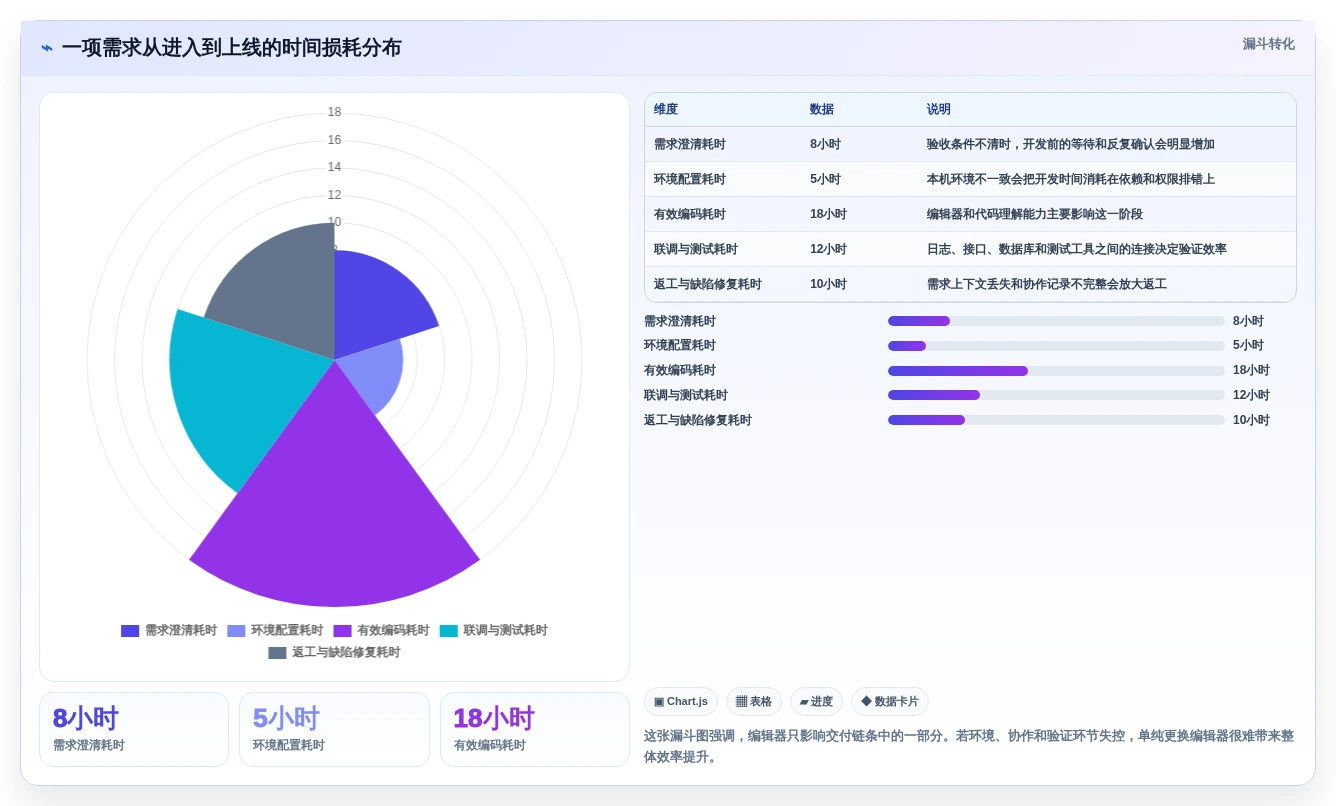
Task: Toggle 返工与缺陷修复耗时 legend swatch
Action: pos(277,653)
